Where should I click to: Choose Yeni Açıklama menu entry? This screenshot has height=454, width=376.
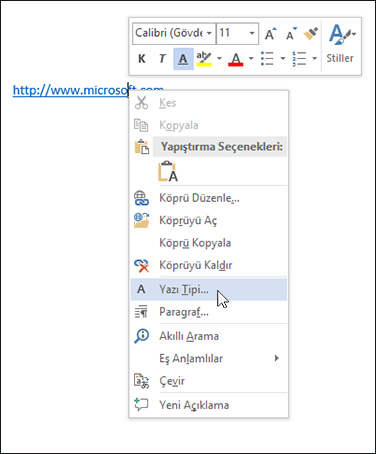click(x=209, y=405)
